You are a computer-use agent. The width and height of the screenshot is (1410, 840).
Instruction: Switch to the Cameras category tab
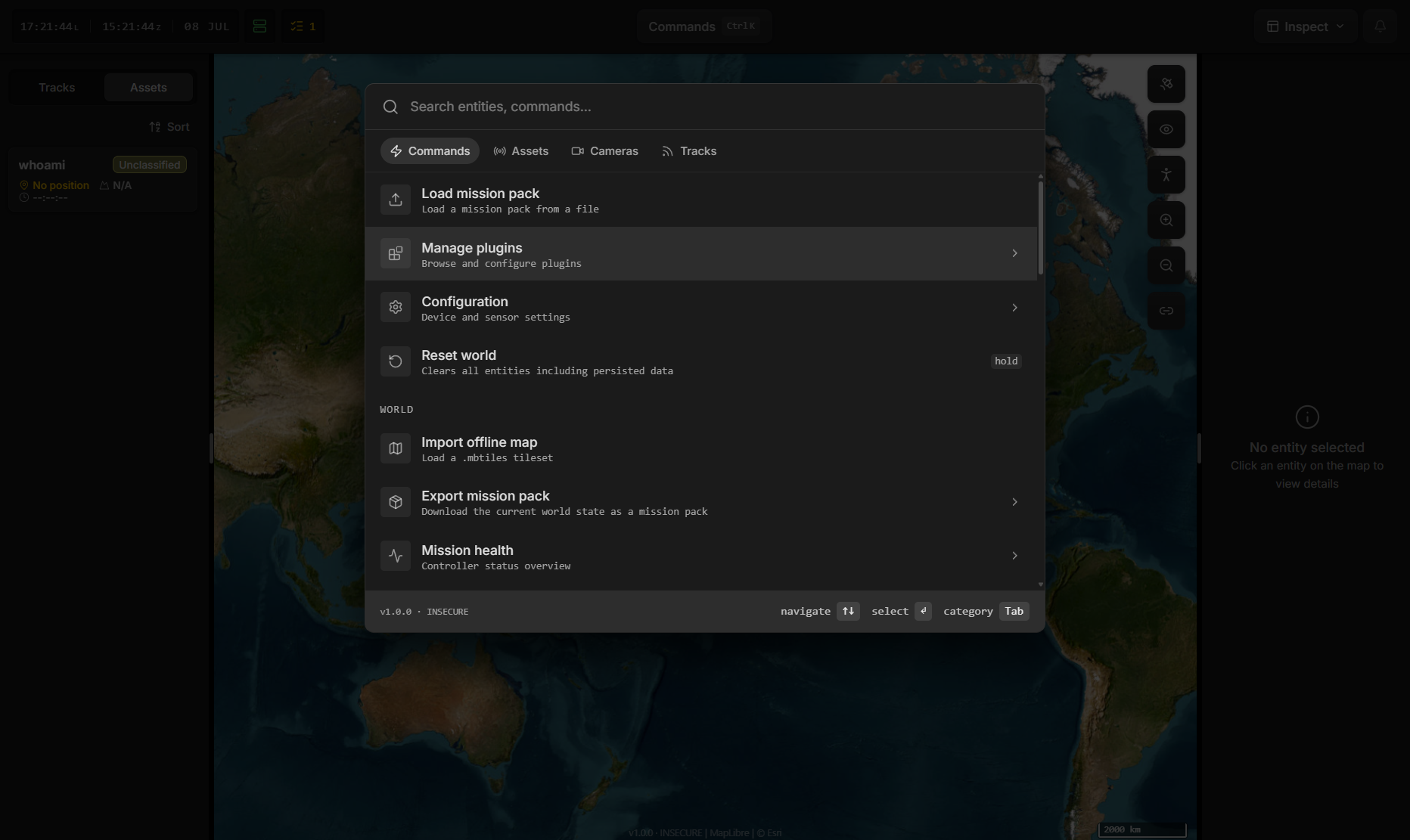[x=604, y=151]
